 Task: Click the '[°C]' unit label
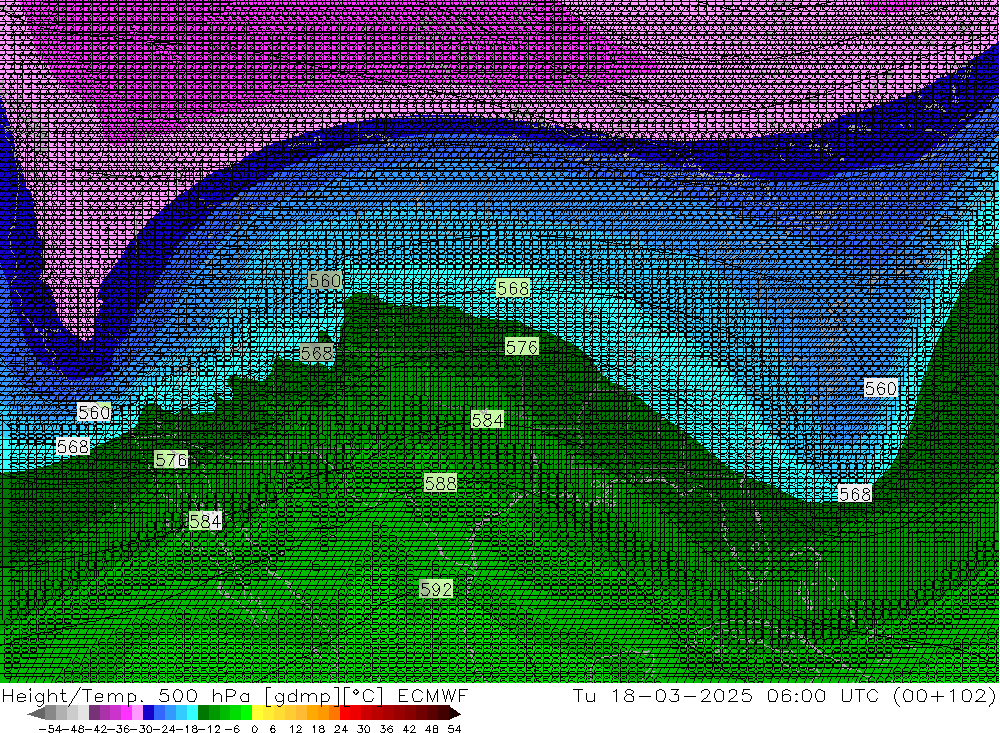(363, 695)
